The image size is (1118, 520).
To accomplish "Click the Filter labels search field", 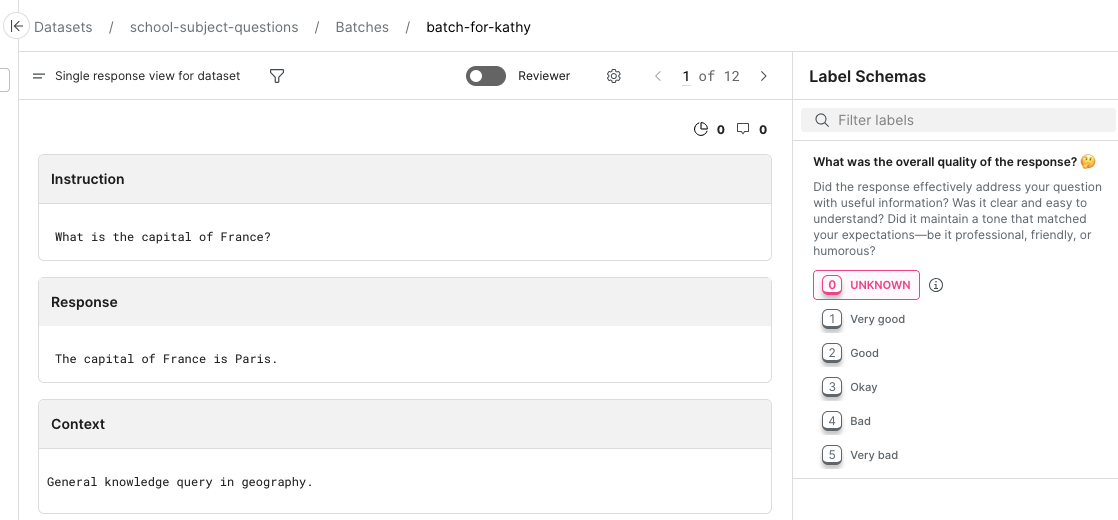I will pos(958,120).
